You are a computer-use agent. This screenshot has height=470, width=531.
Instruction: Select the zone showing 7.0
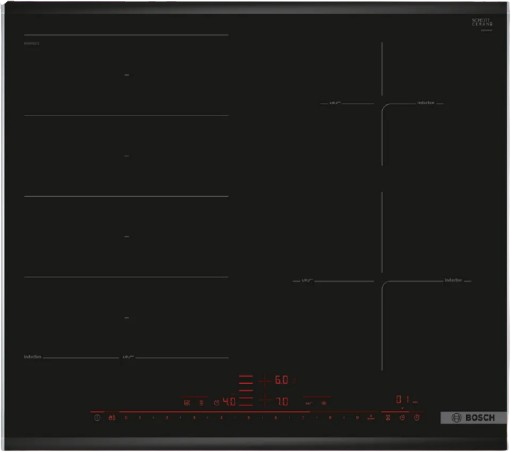[282, 402]
